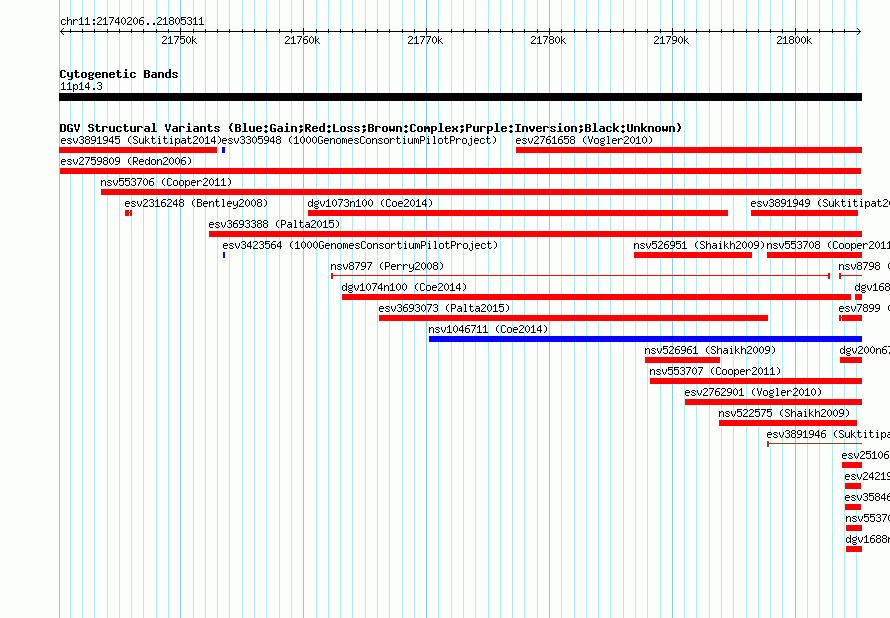Image resolution: width=890 pixels, height=618 pixels.
Task: Click the 21760k scale tick label
Action: click(x=302, y=40)
